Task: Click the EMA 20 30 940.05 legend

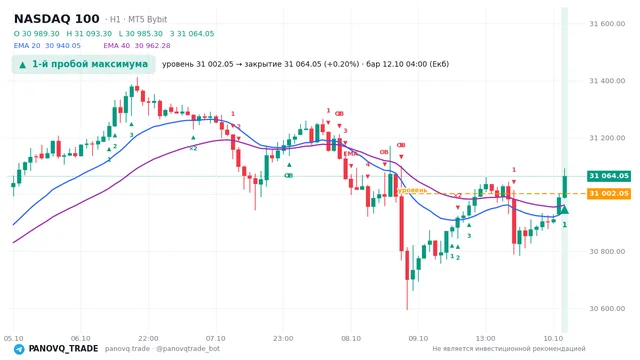Action: (x=47, y=46)
